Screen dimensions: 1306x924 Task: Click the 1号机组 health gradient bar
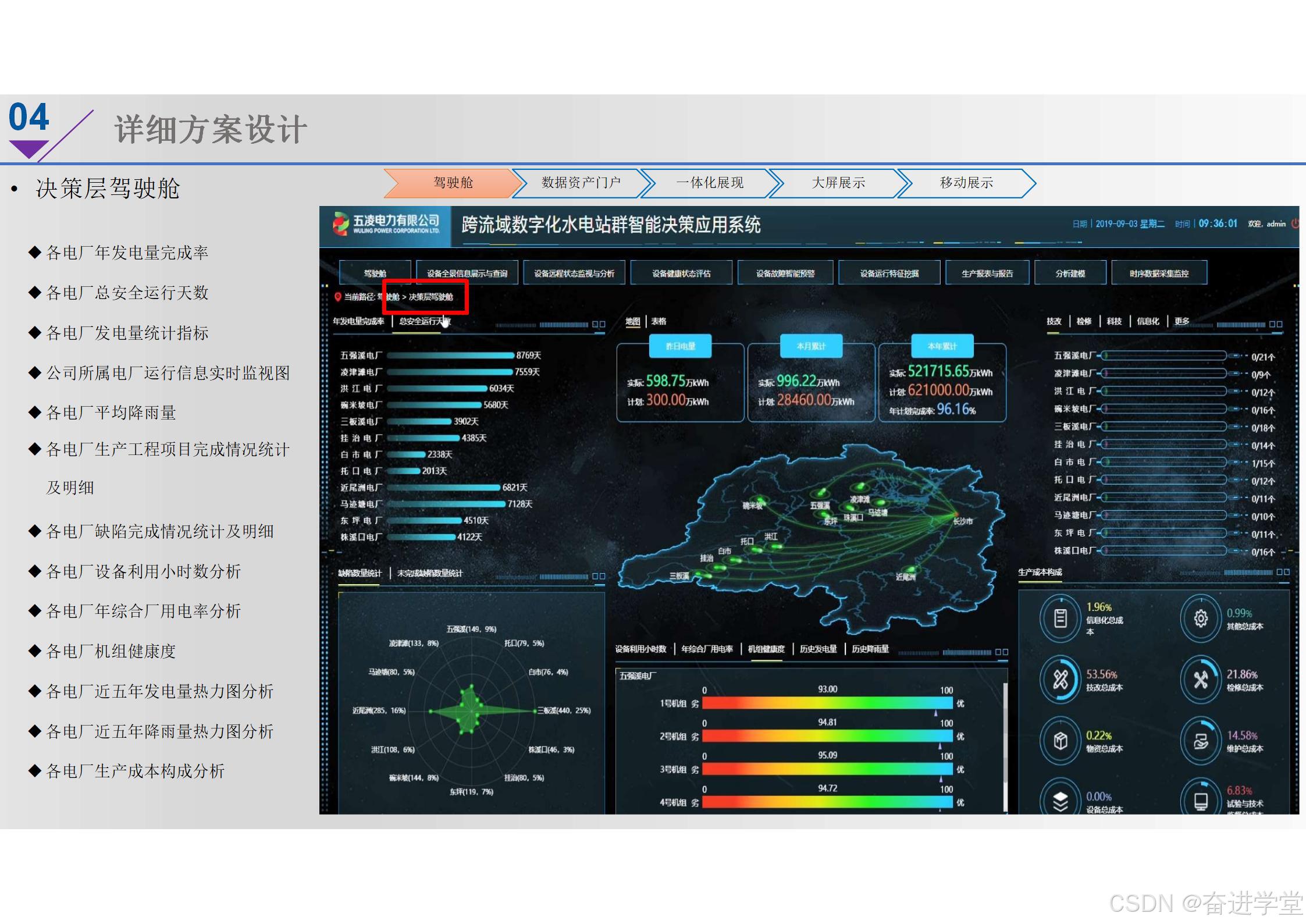point(827,703)
